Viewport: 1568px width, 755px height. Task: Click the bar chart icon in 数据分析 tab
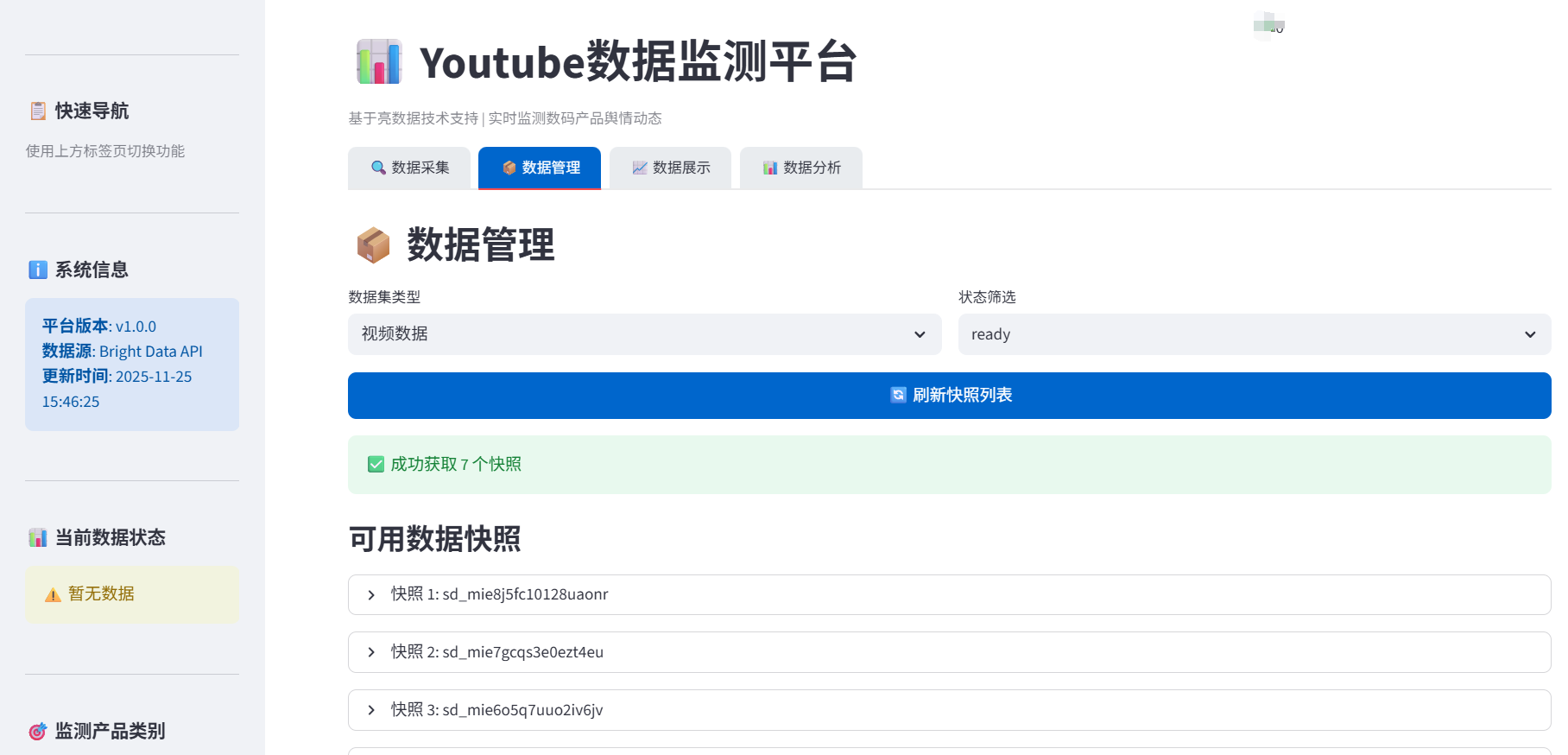coord(770,168)
